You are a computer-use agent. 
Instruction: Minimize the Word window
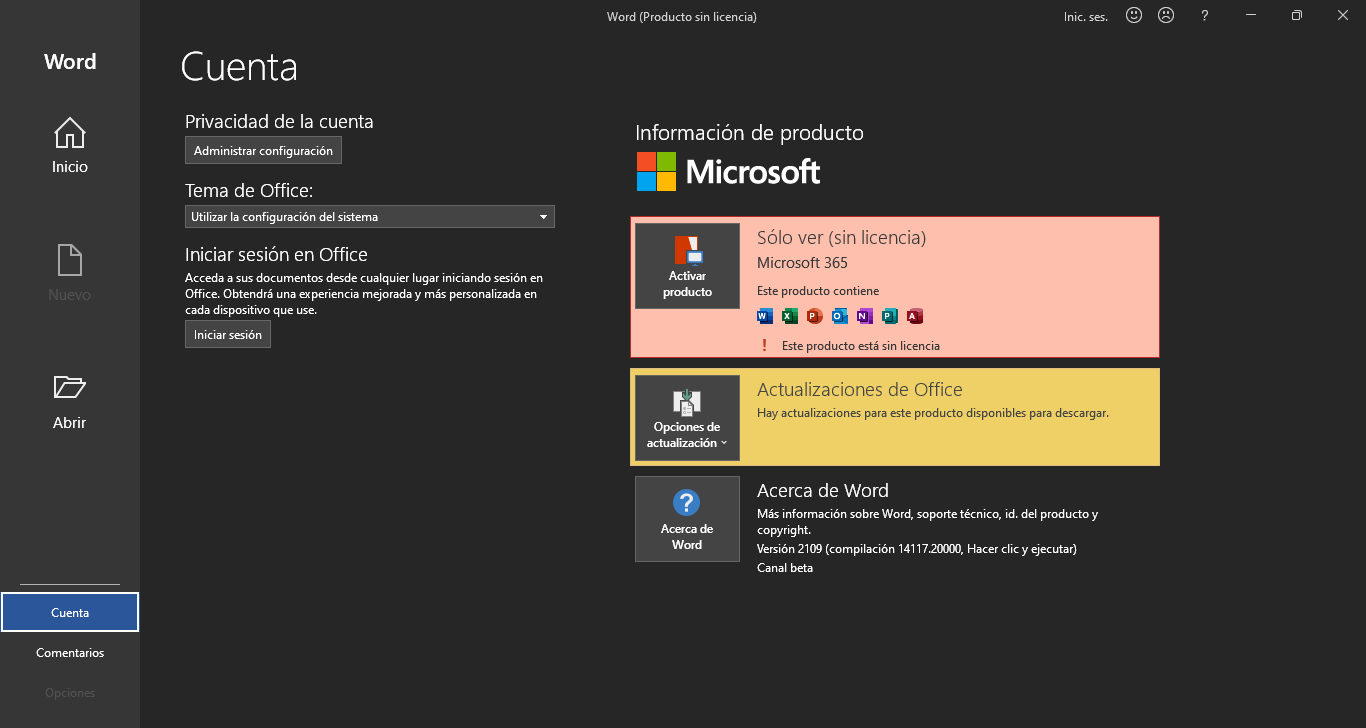pyautogui.click(x=1251, y=15)
